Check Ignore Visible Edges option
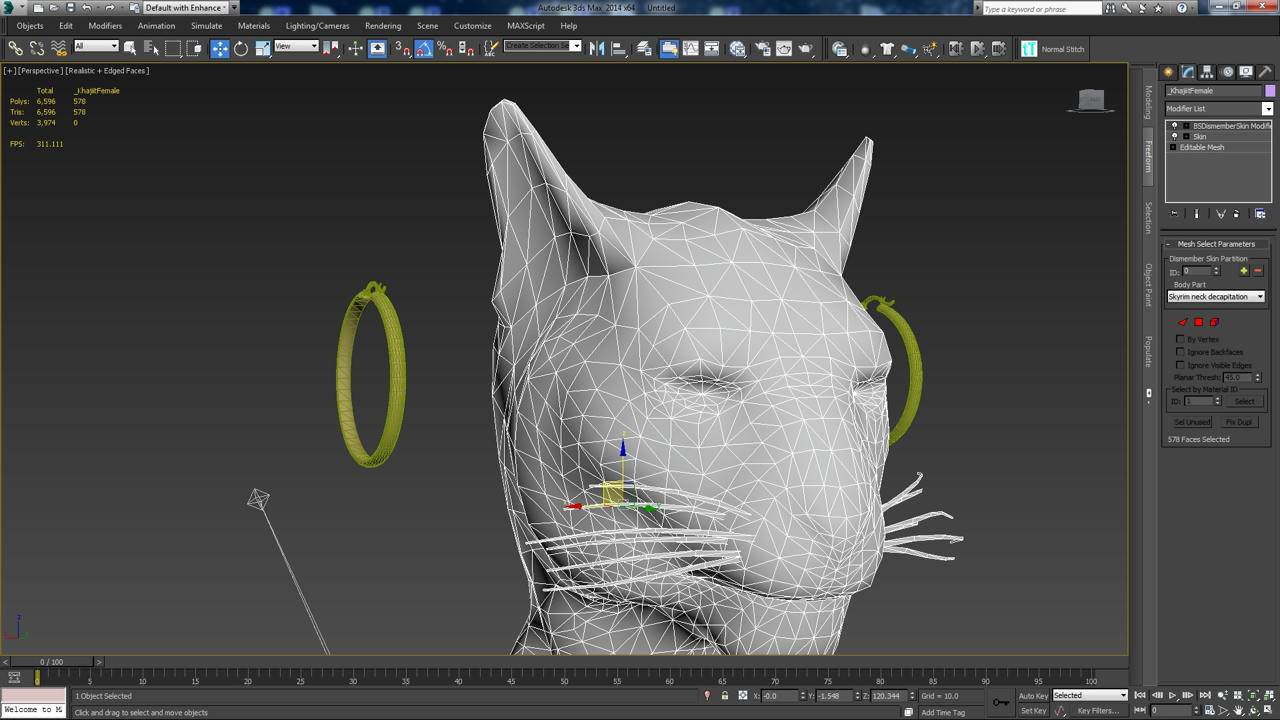 1180,365
